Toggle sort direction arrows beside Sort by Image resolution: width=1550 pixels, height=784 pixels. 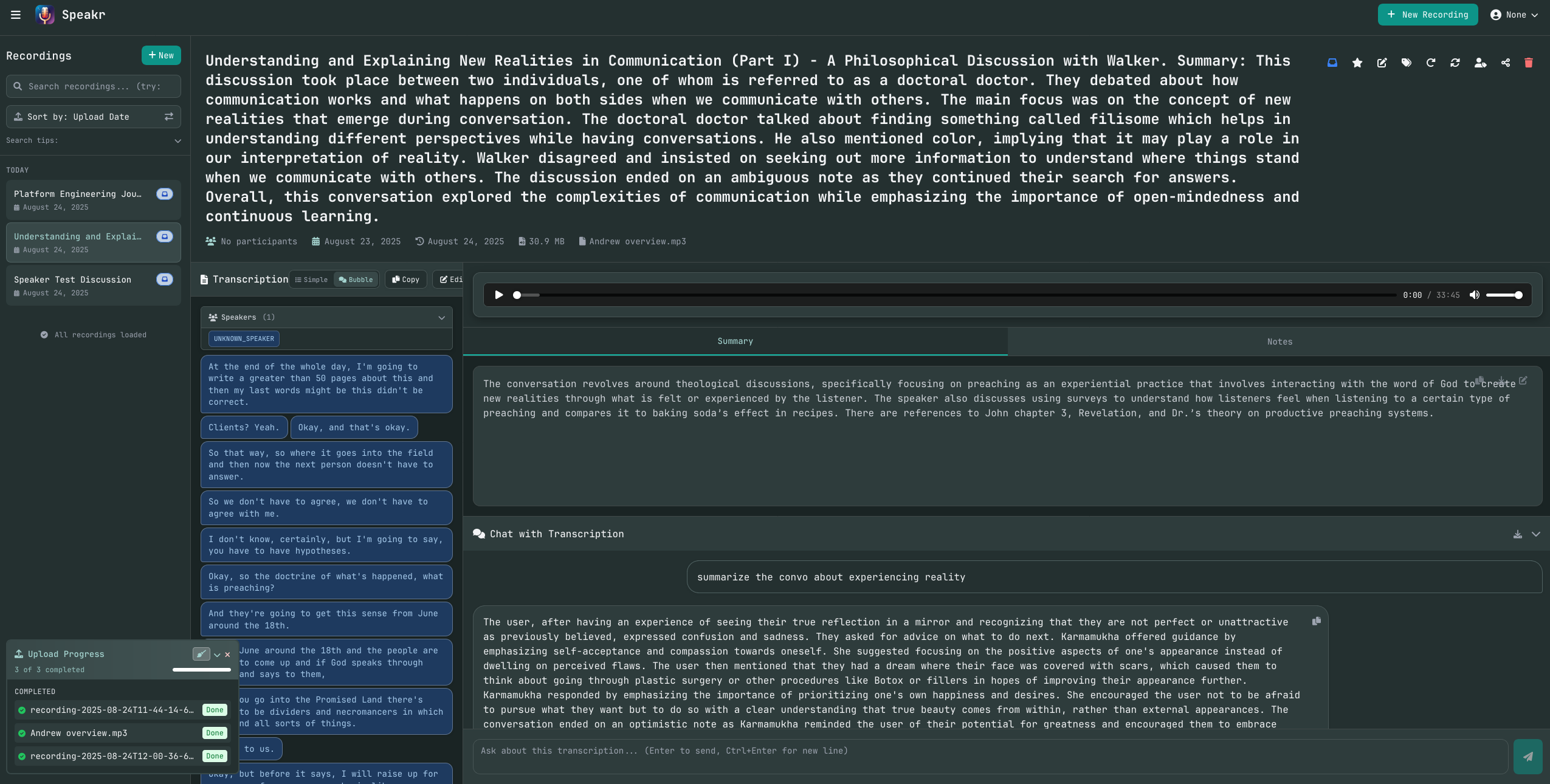(x=168, y=117)
